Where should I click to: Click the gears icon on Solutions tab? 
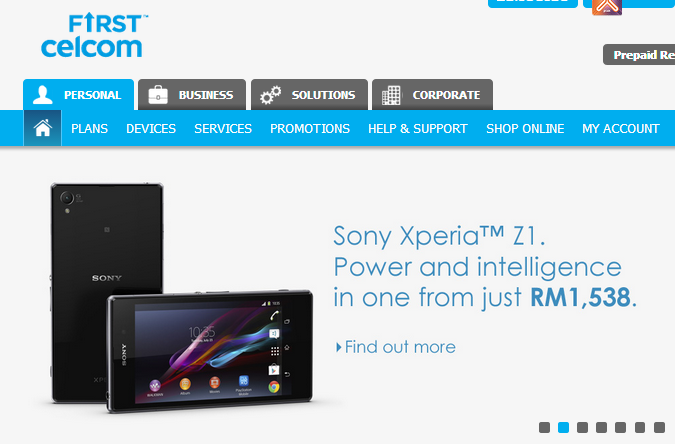[x=271, y=95]
